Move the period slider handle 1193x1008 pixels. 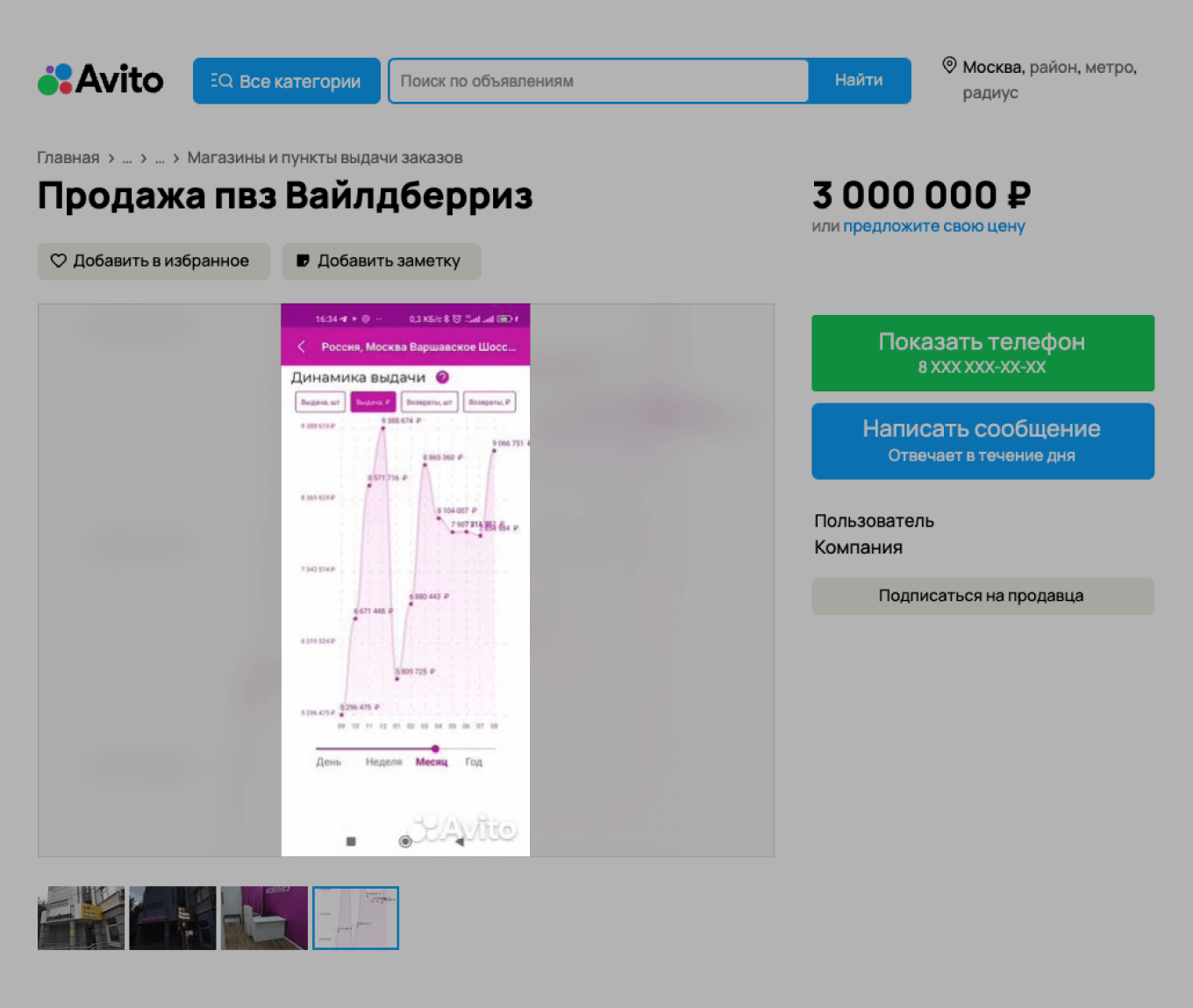click(x=436, y=749)
